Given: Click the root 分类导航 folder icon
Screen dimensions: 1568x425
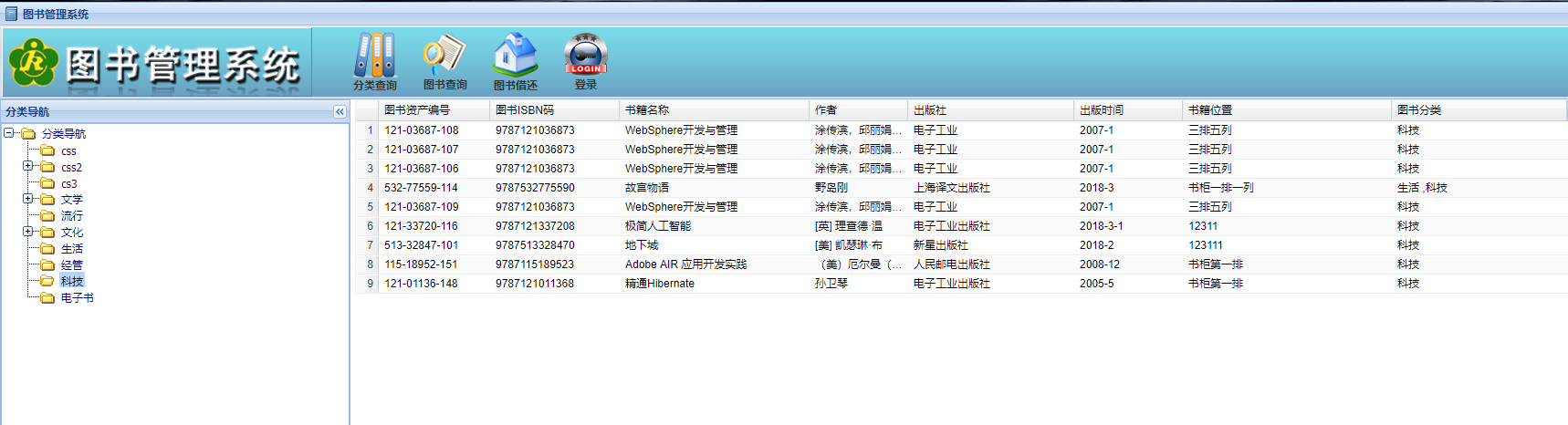Looking at the screenshot, I should (28, 133).
